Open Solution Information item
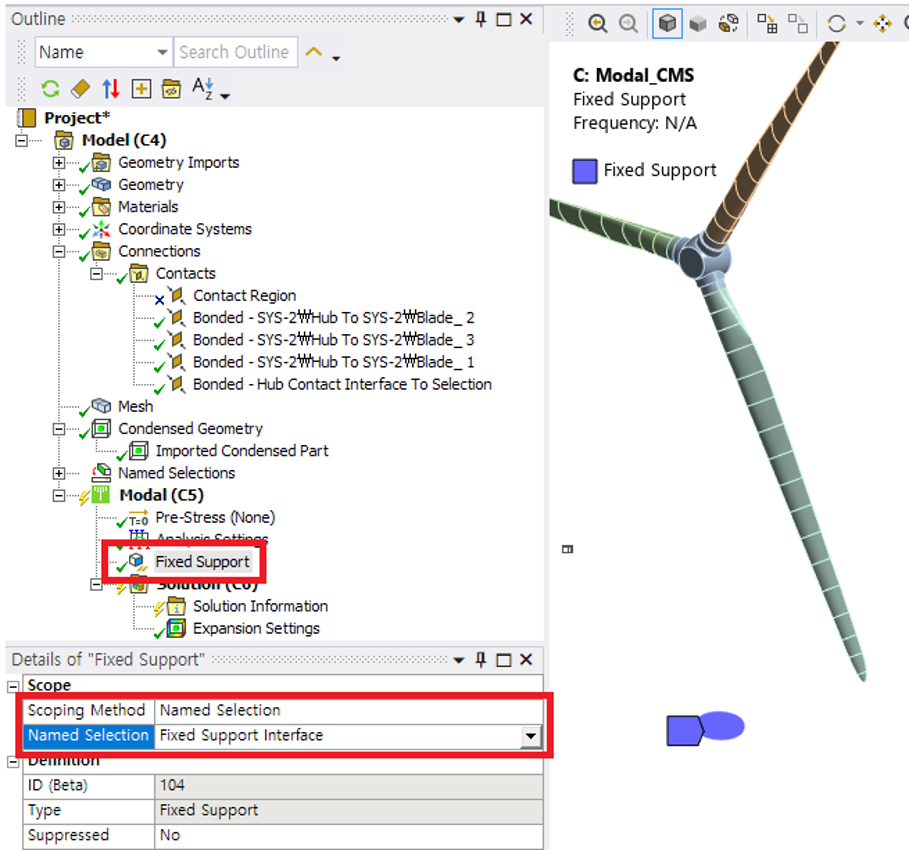 (x=260, y=606)
